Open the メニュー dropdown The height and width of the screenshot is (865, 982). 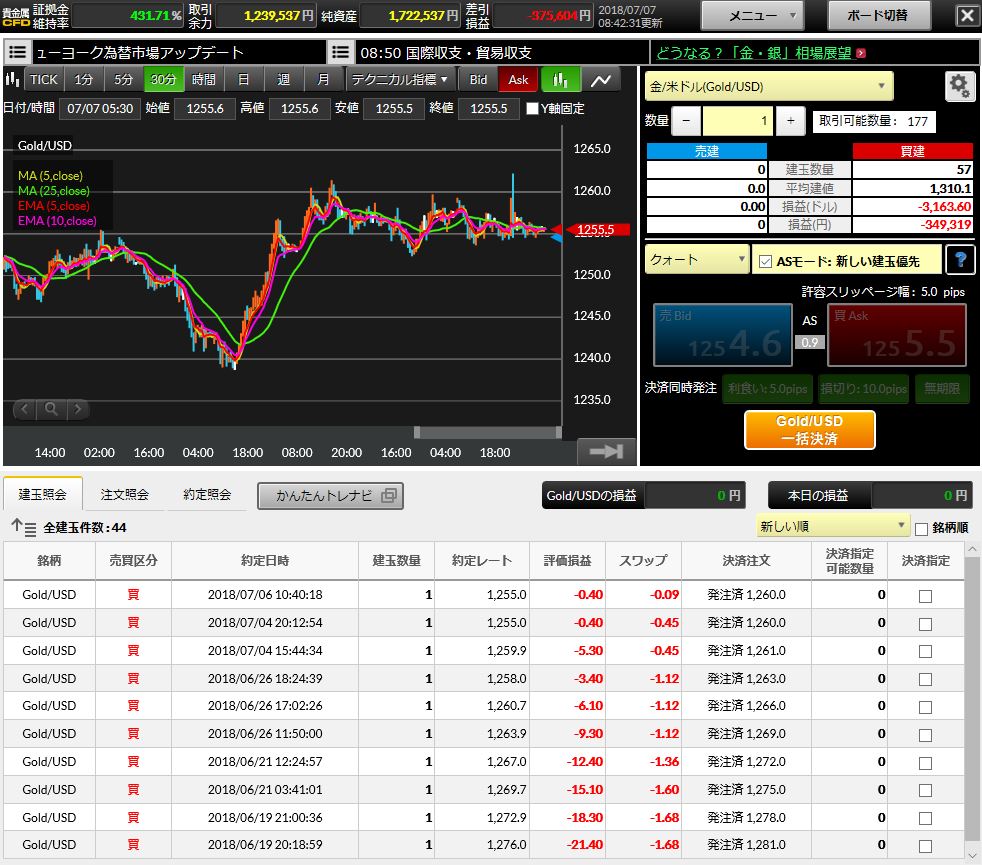click(753, 15)
